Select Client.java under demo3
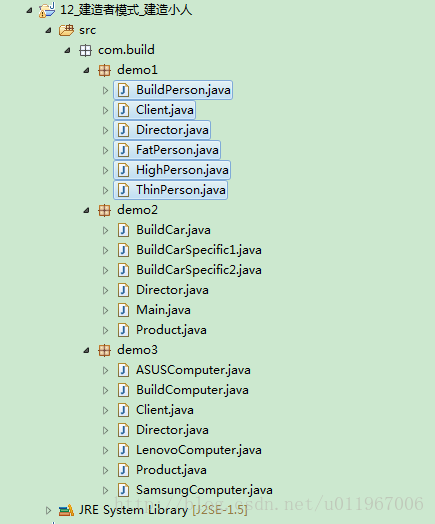 pyautogui.click(x=165, y=410)
